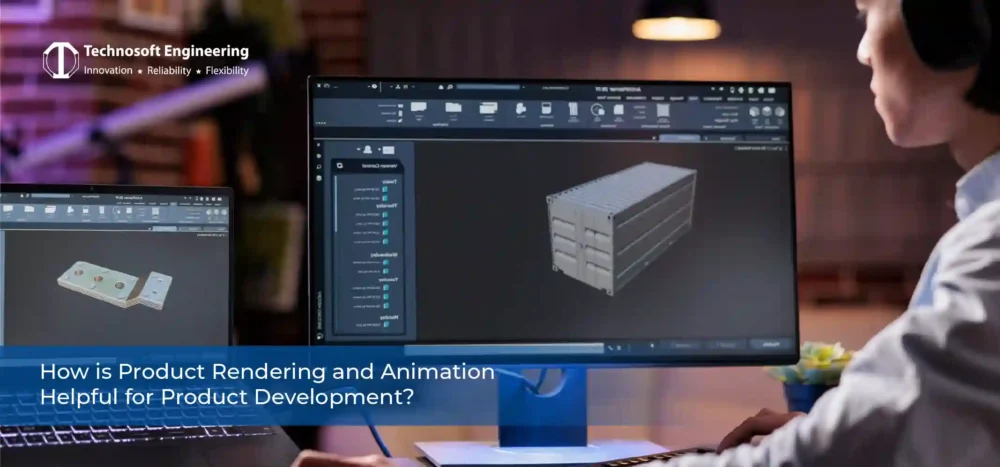The image size is (1000, 467).
Task: Click the horizontal scrollbar thumb at monitor bottom
Action: coord(504,348)
